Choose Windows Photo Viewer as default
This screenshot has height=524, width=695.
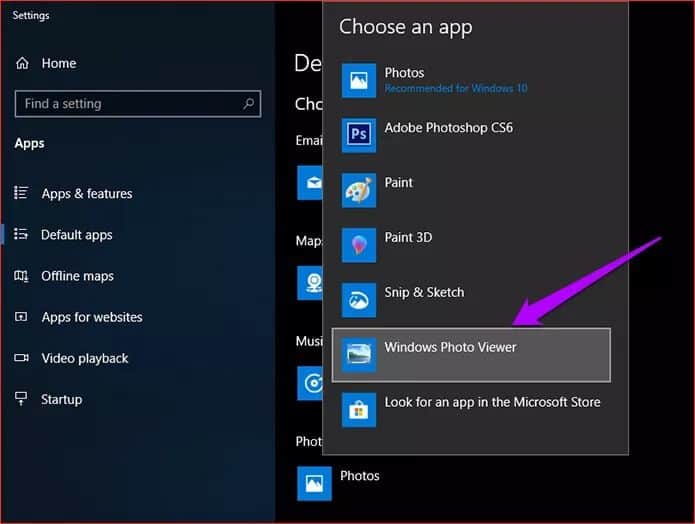[x=471, y=355]
